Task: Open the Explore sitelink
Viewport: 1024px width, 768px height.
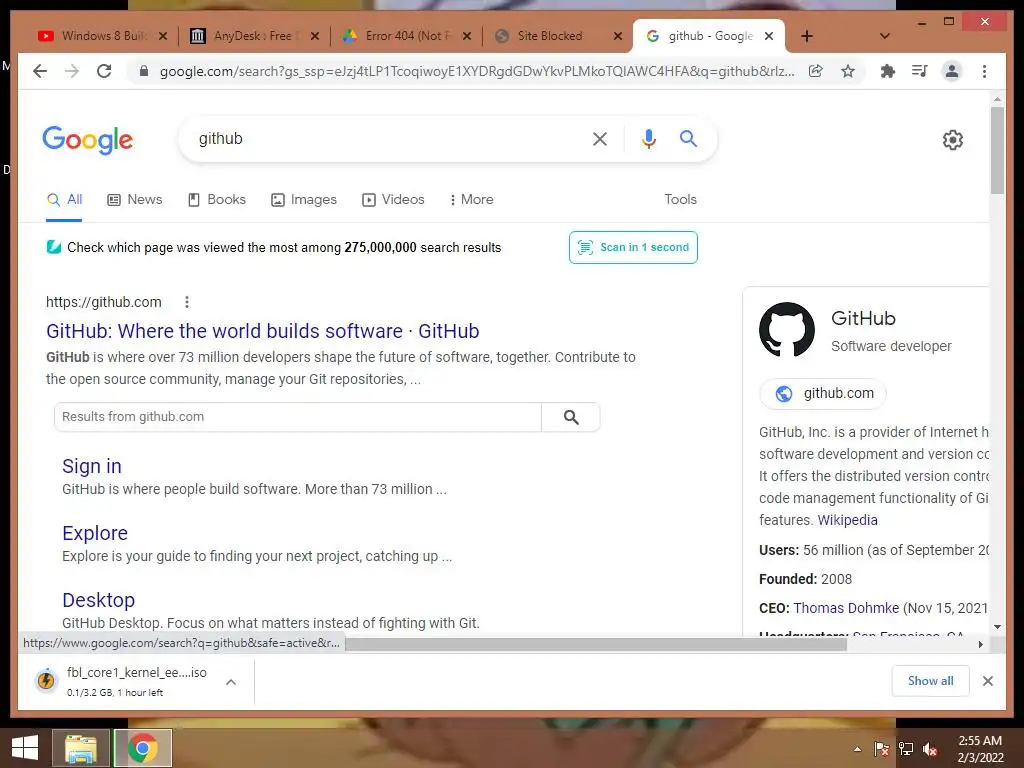Action: click(x=95, y=533)
